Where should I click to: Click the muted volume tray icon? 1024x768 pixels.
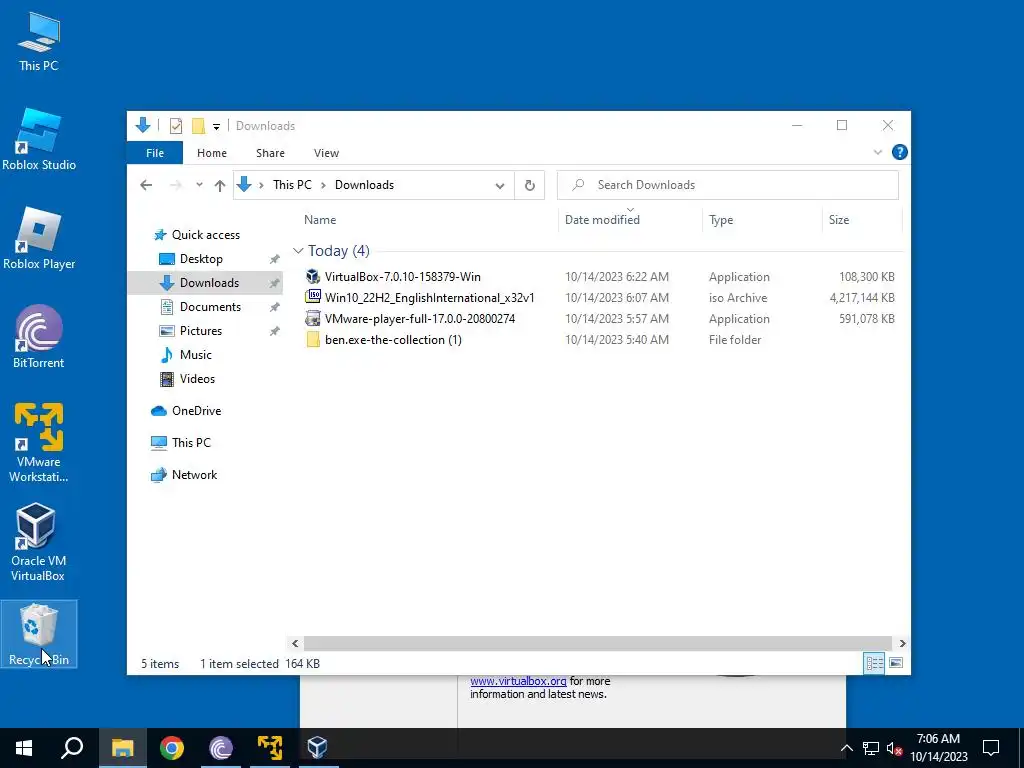[x=895, y=749]
